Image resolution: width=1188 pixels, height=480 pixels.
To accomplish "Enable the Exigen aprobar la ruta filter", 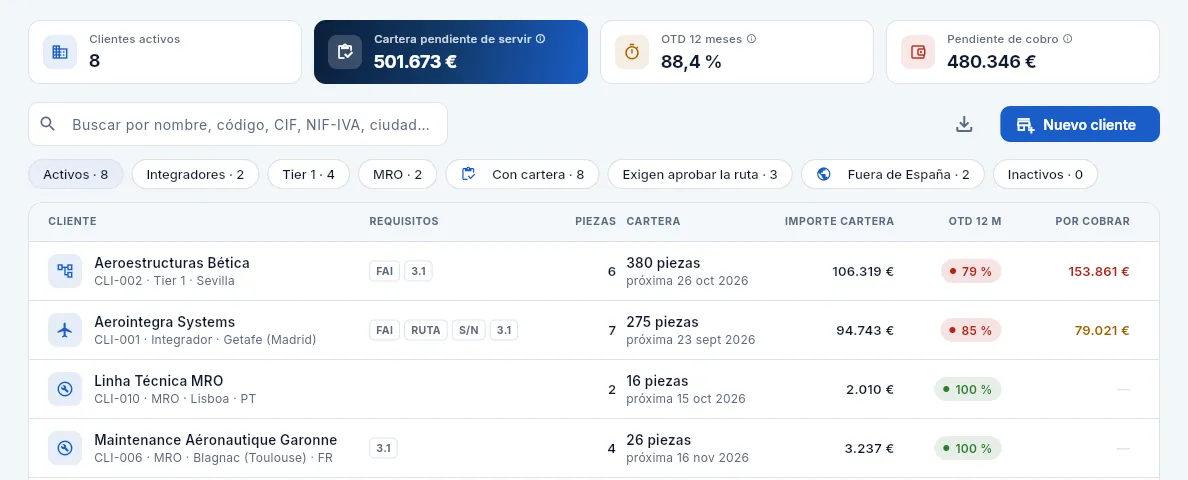I will pyautogui.click(x=700, y=174).
